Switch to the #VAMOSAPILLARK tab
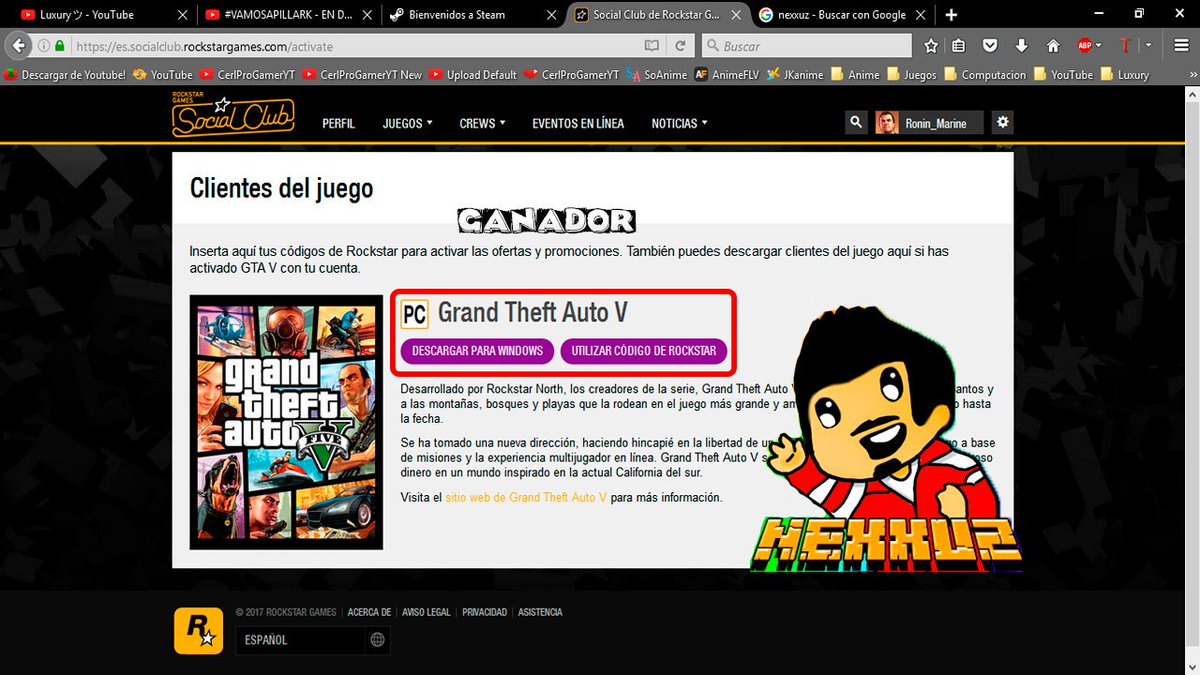The image size is (1200, 675). click(286, 15)
